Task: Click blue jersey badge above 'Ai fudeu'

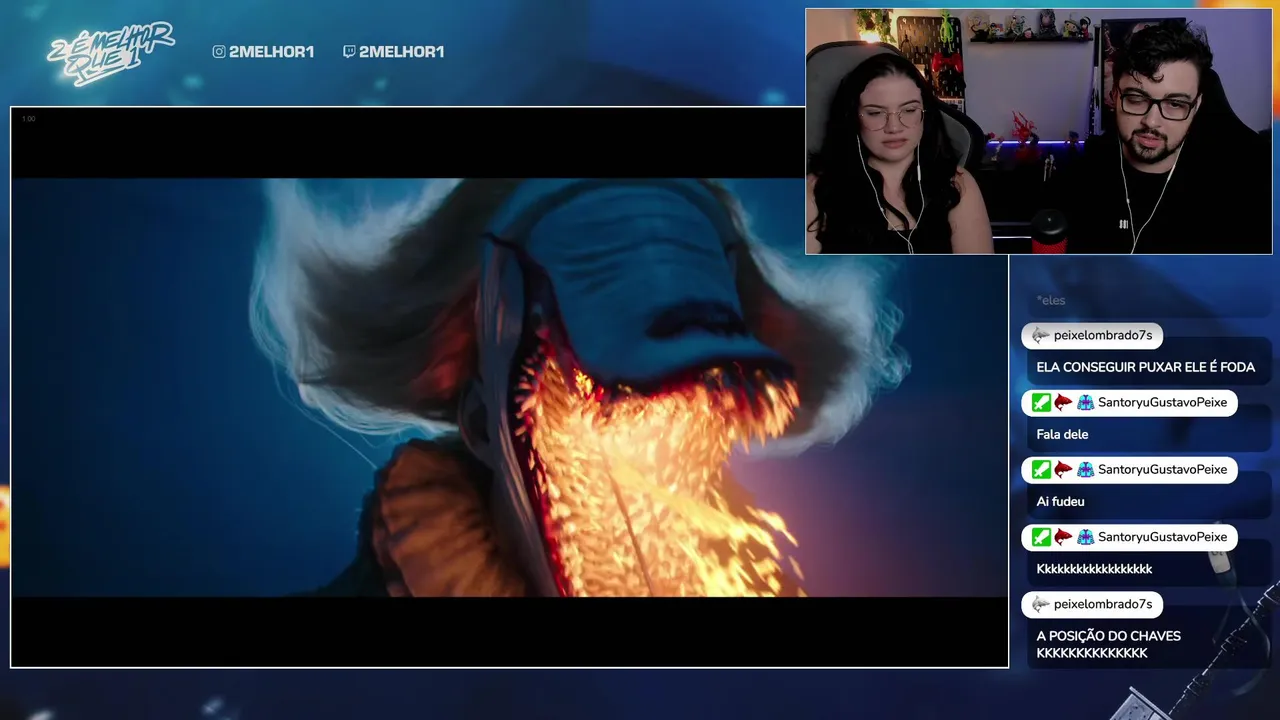Action: [x=1085, y=470]
